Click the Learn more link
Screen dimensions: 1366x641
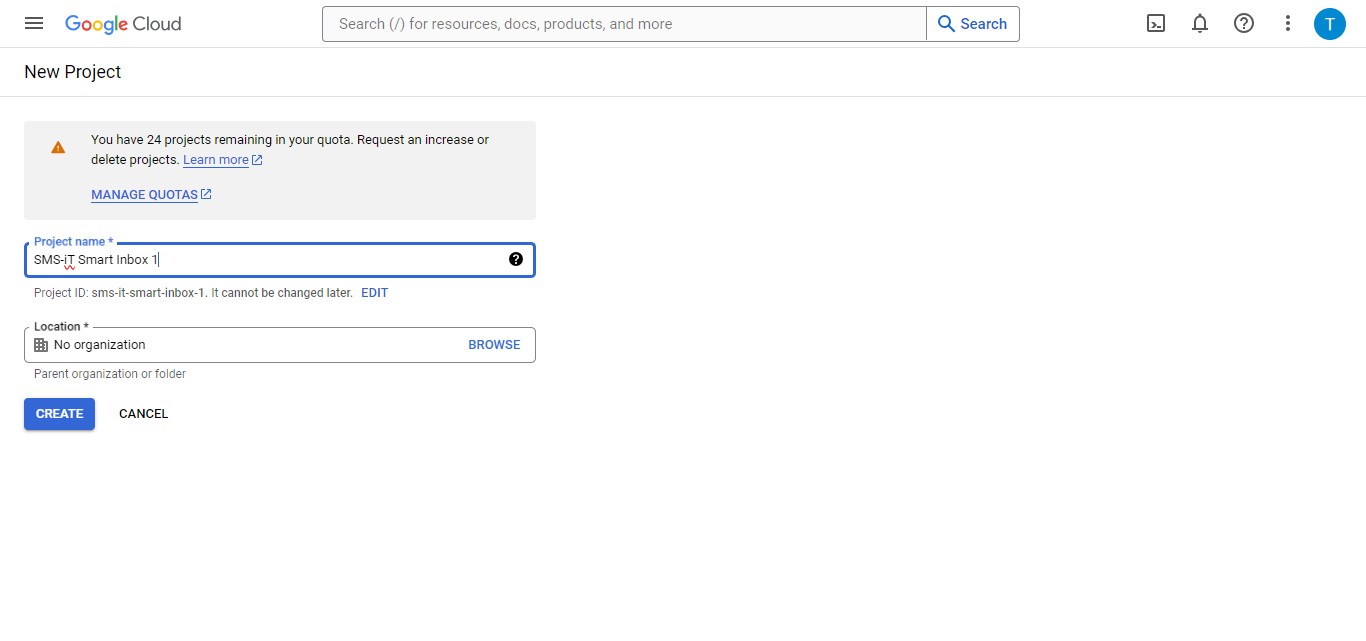[x=215, y=159]
